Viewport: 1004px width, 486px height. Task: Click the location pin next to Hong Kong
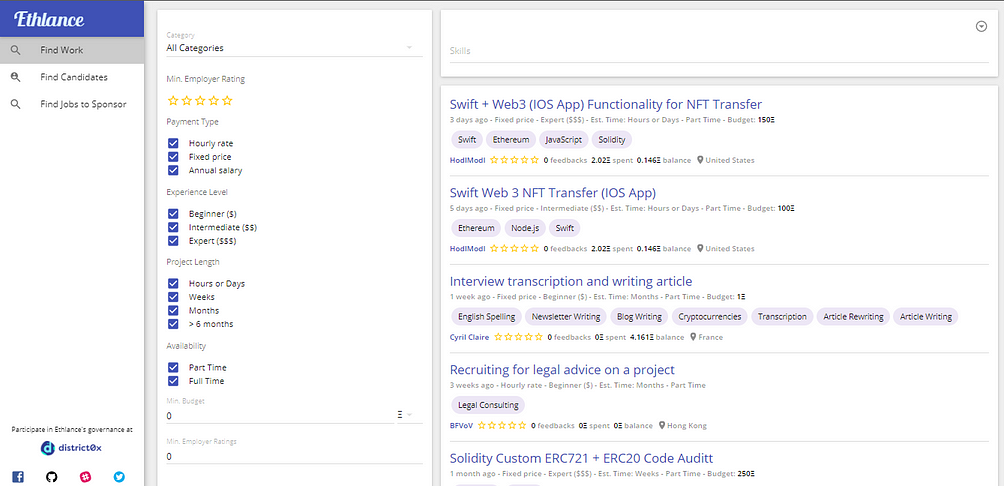pyautogui.click(x=661, y=425)
